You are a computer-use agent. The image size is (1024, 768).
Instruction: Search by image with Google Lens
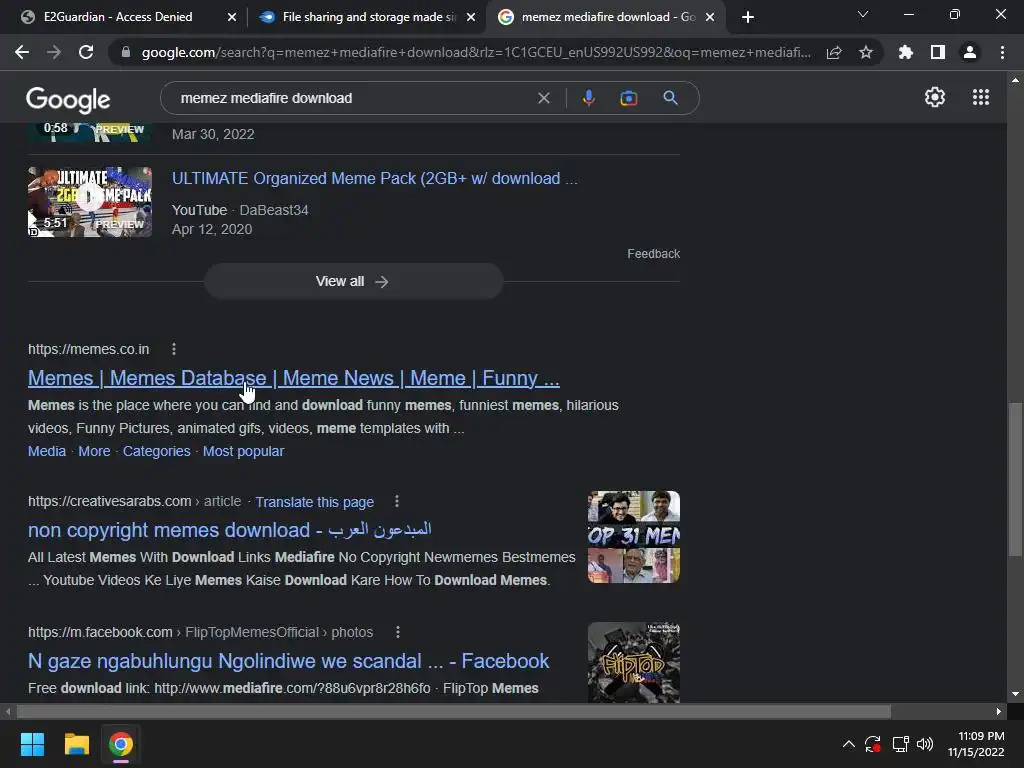[x=628, y=98]
